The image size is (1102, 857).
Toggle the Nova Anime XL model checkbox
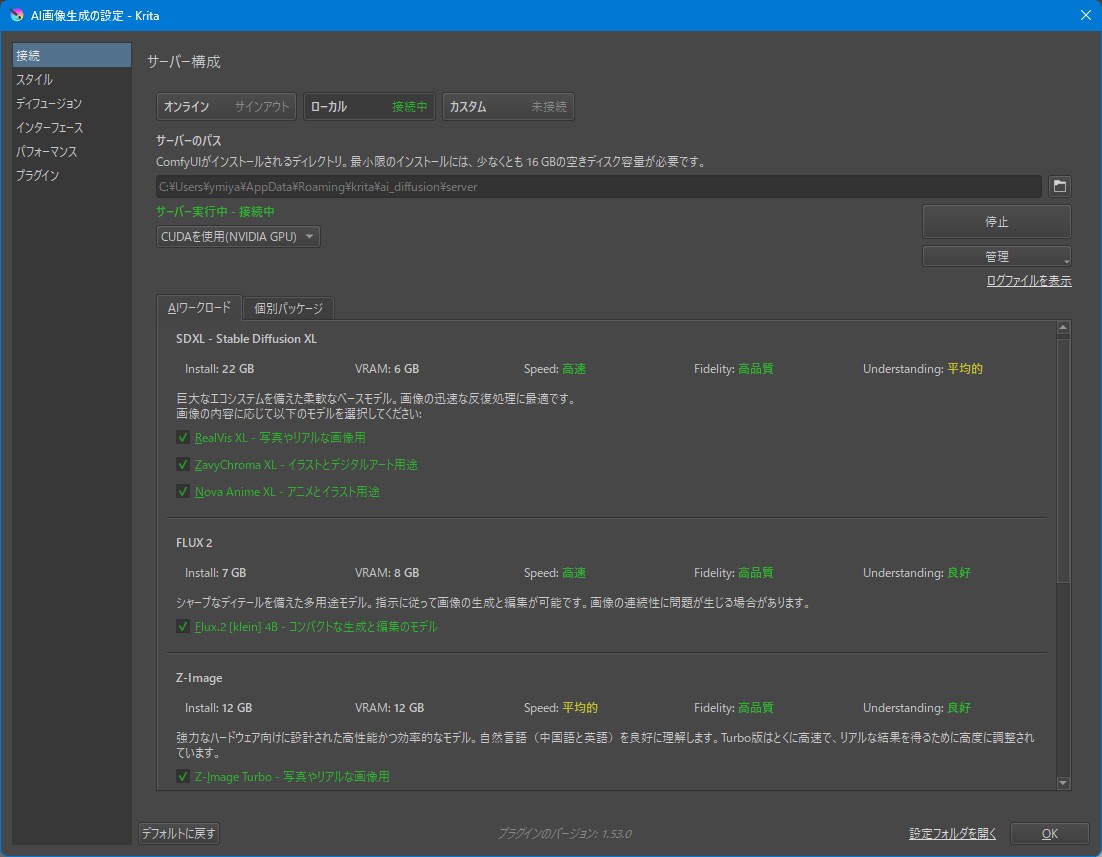click(x=183, y=491)
